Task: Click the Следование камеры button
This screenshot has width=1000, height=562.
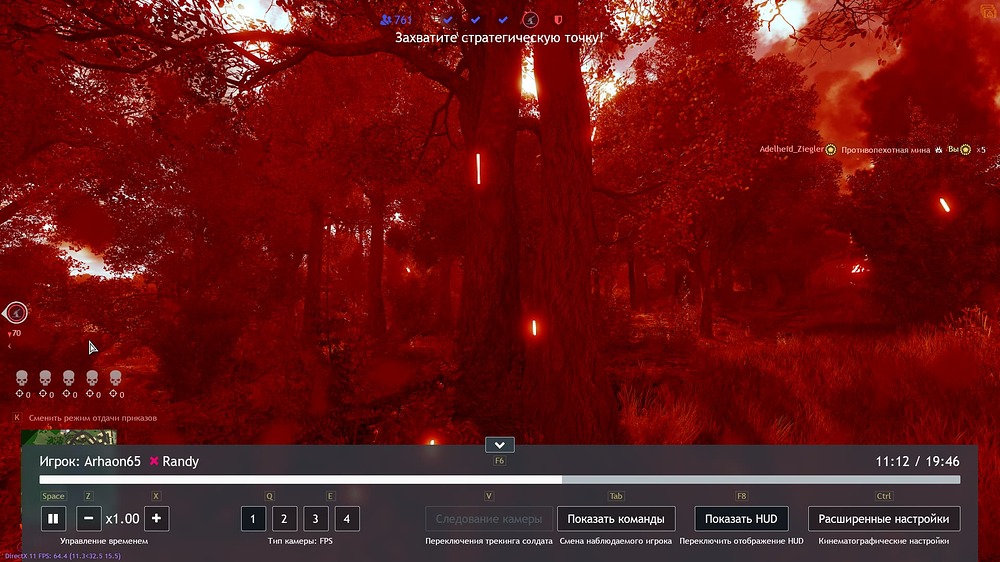Action: click(x=488, y=519)
